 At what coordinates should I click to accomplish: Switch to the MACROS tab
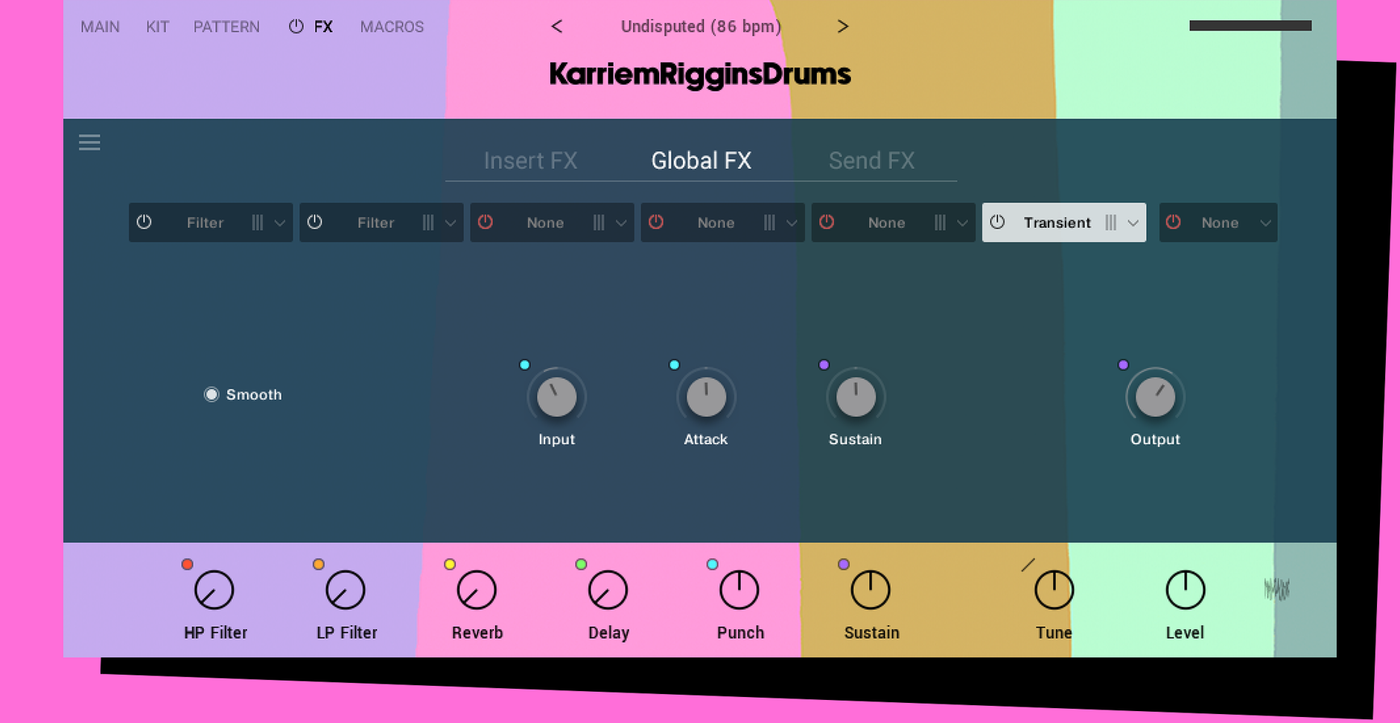click(392, 27)
